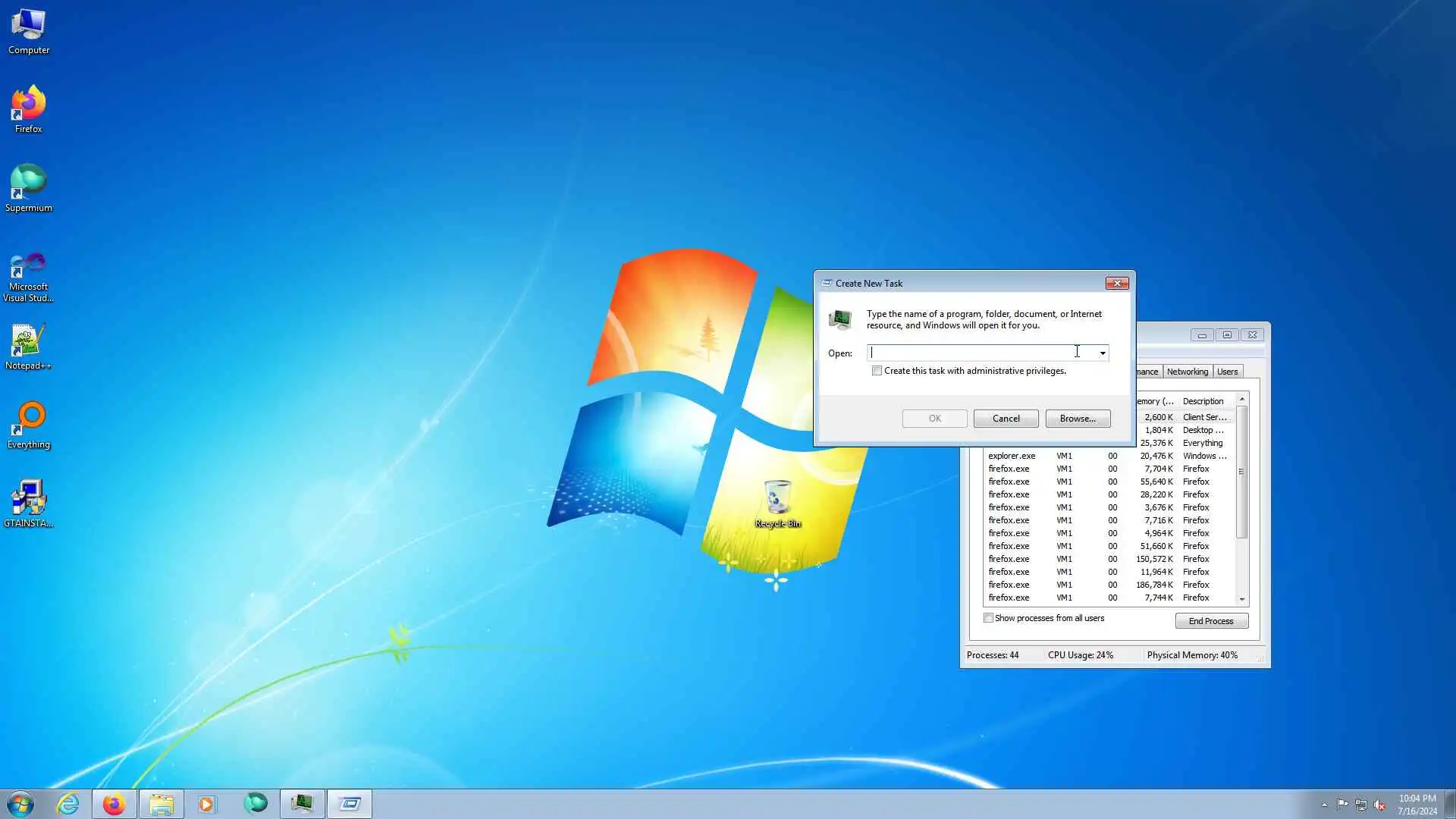Check Show processes from all users

point(988,618)
